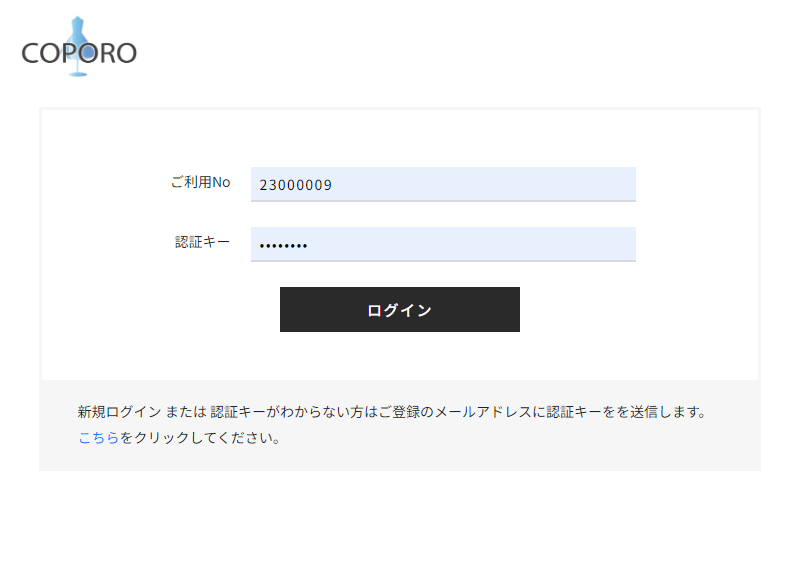800x570 pixels.
Task: Click the black ログイン button
Action: coord(399,309)
